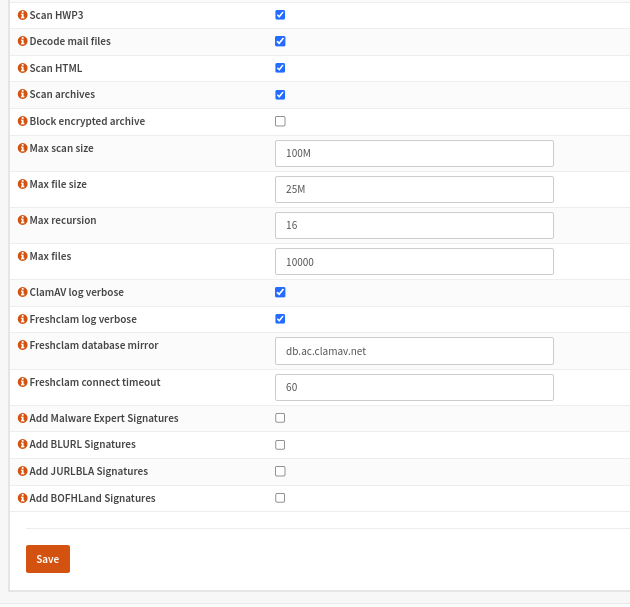
Task: Disable ClamAV log verbose checkbox
Action: pyautogui.click(x=280, y=292)
